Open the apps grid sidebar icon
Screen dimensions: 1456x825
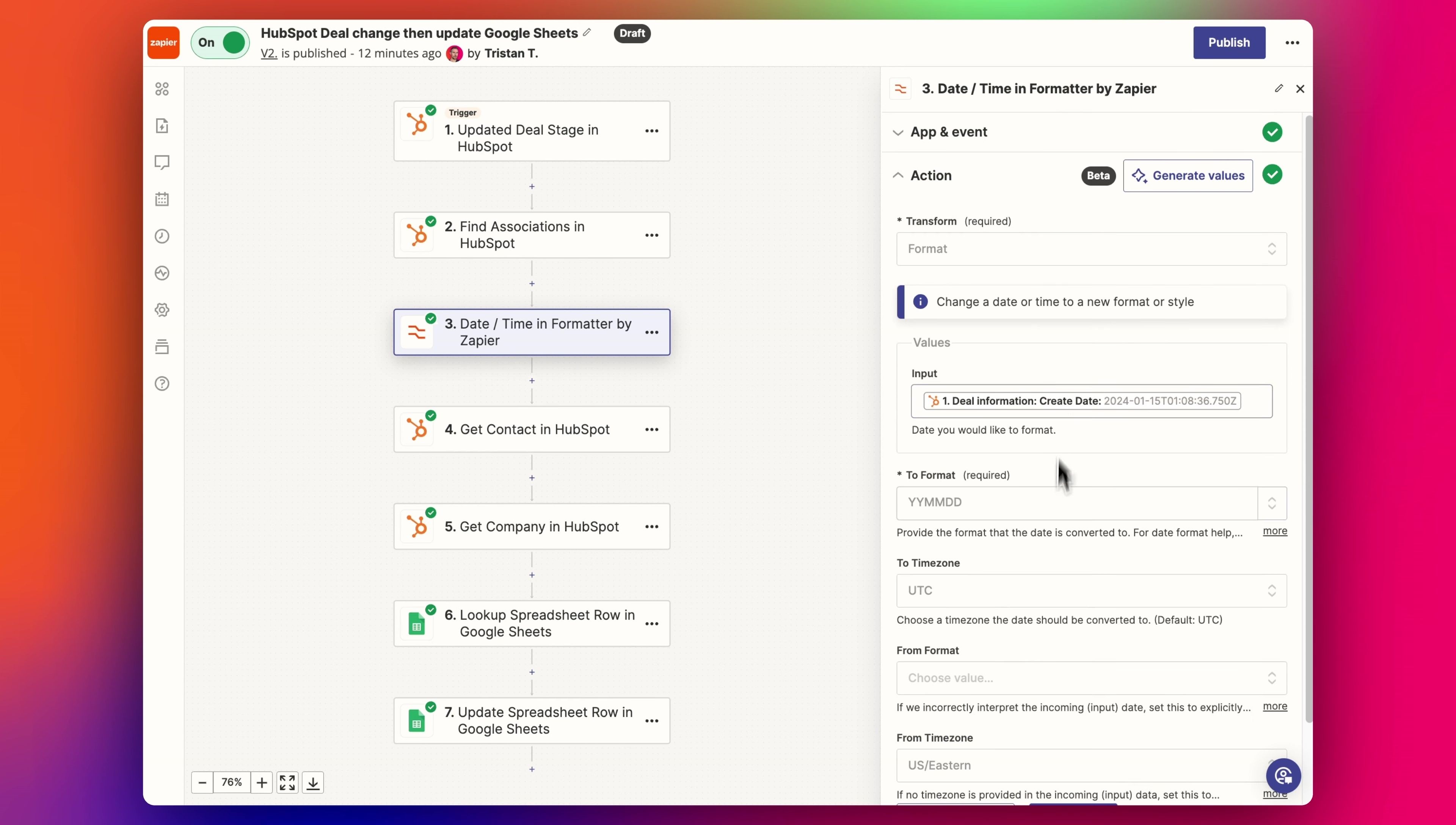162,89
